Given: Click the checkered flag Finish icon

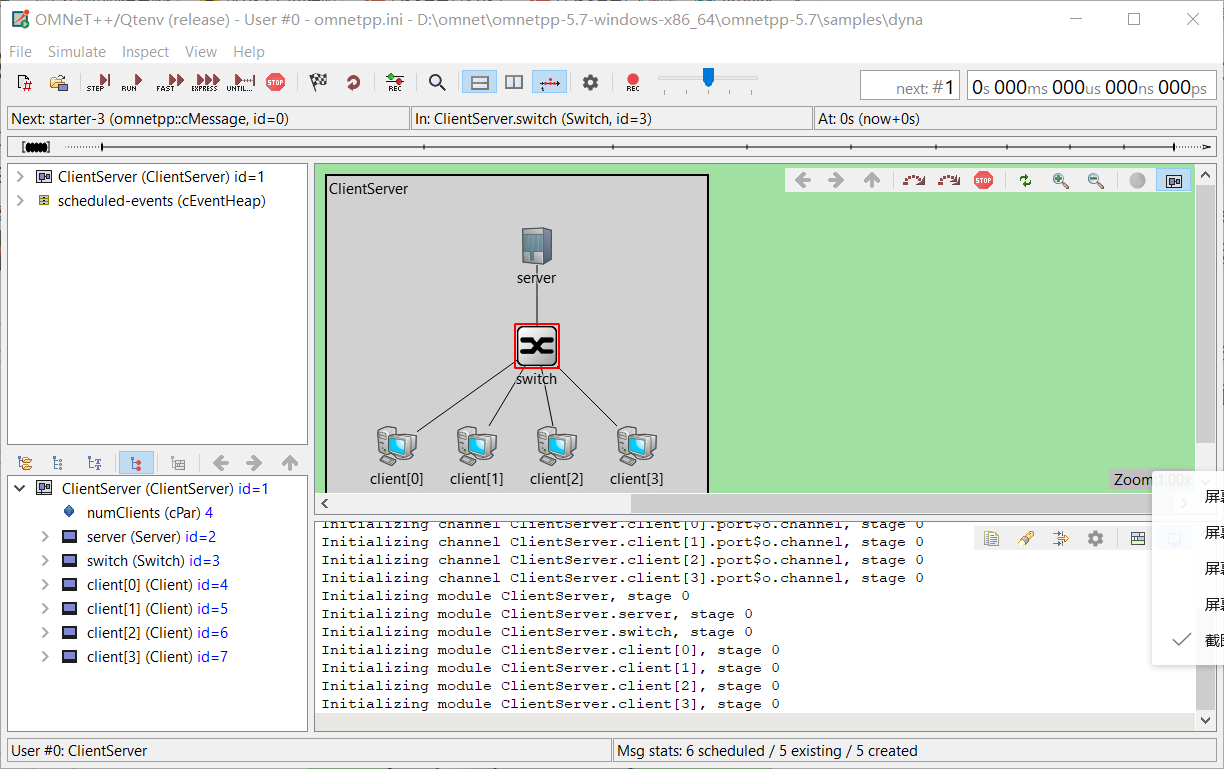Looking at the screenshot, I should (x=319, y=83).
